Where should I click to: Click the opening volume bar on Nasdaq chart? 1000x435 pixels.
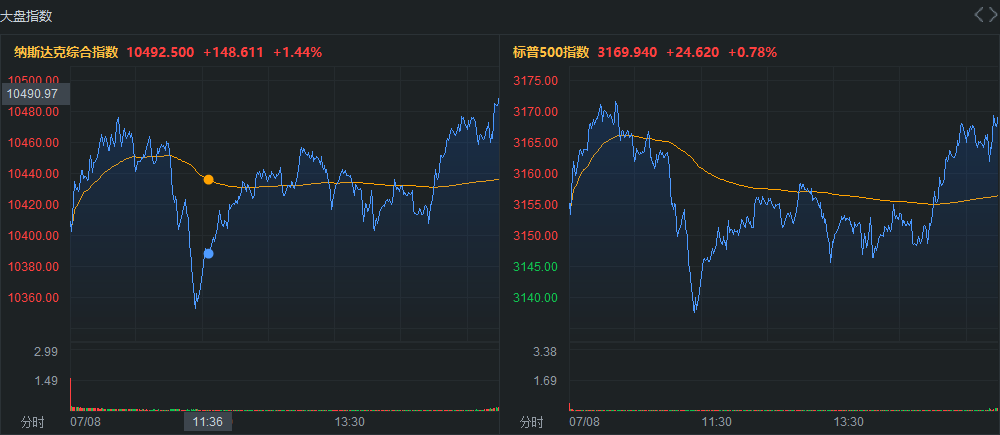coord(70,394)
